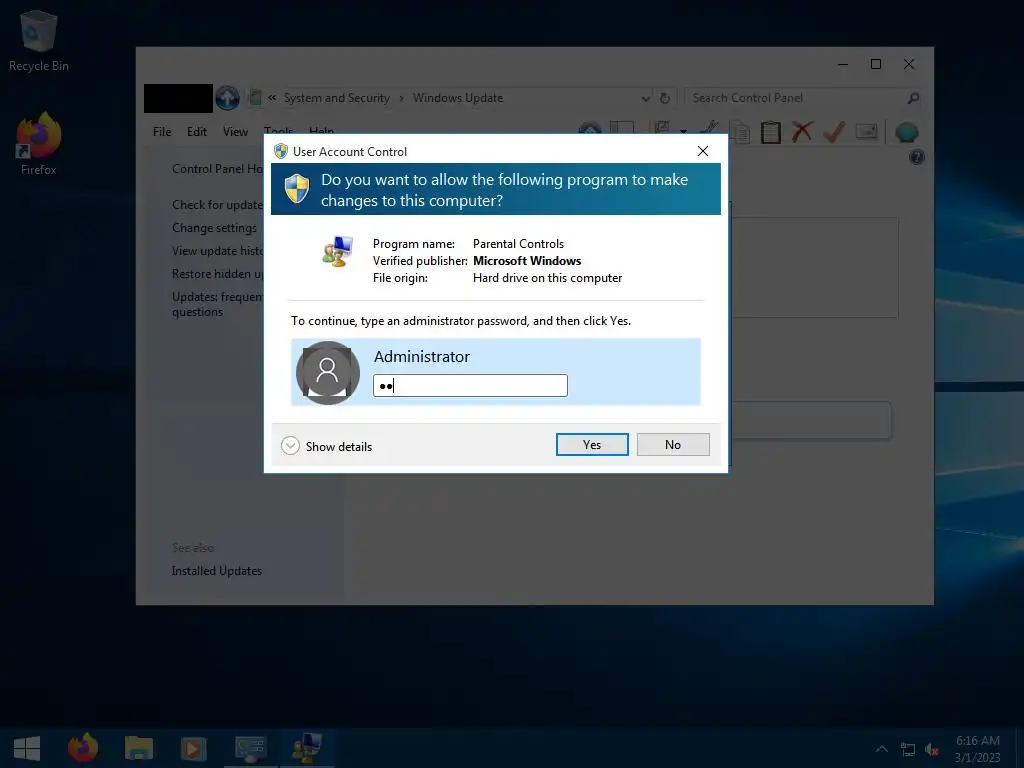
Task: Click the envelope E-mail toolbar icon
Action: click(867, 132)
